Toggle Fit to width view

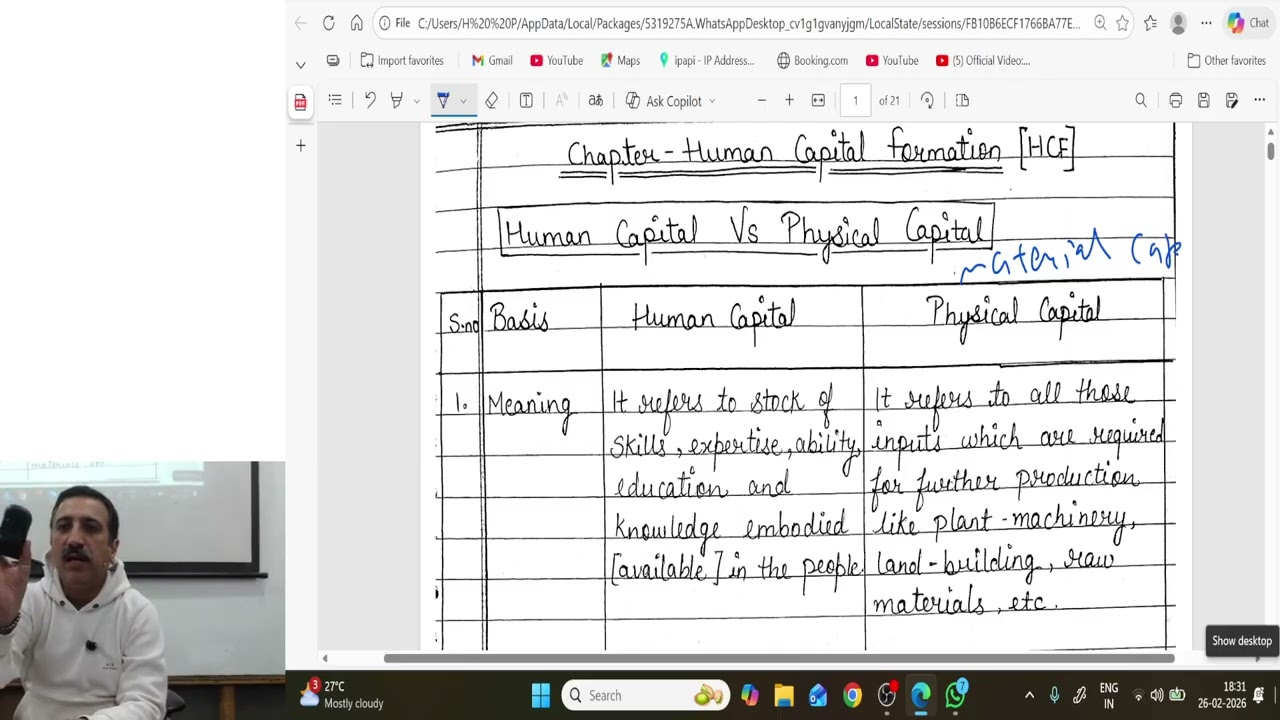coord(818,100)
